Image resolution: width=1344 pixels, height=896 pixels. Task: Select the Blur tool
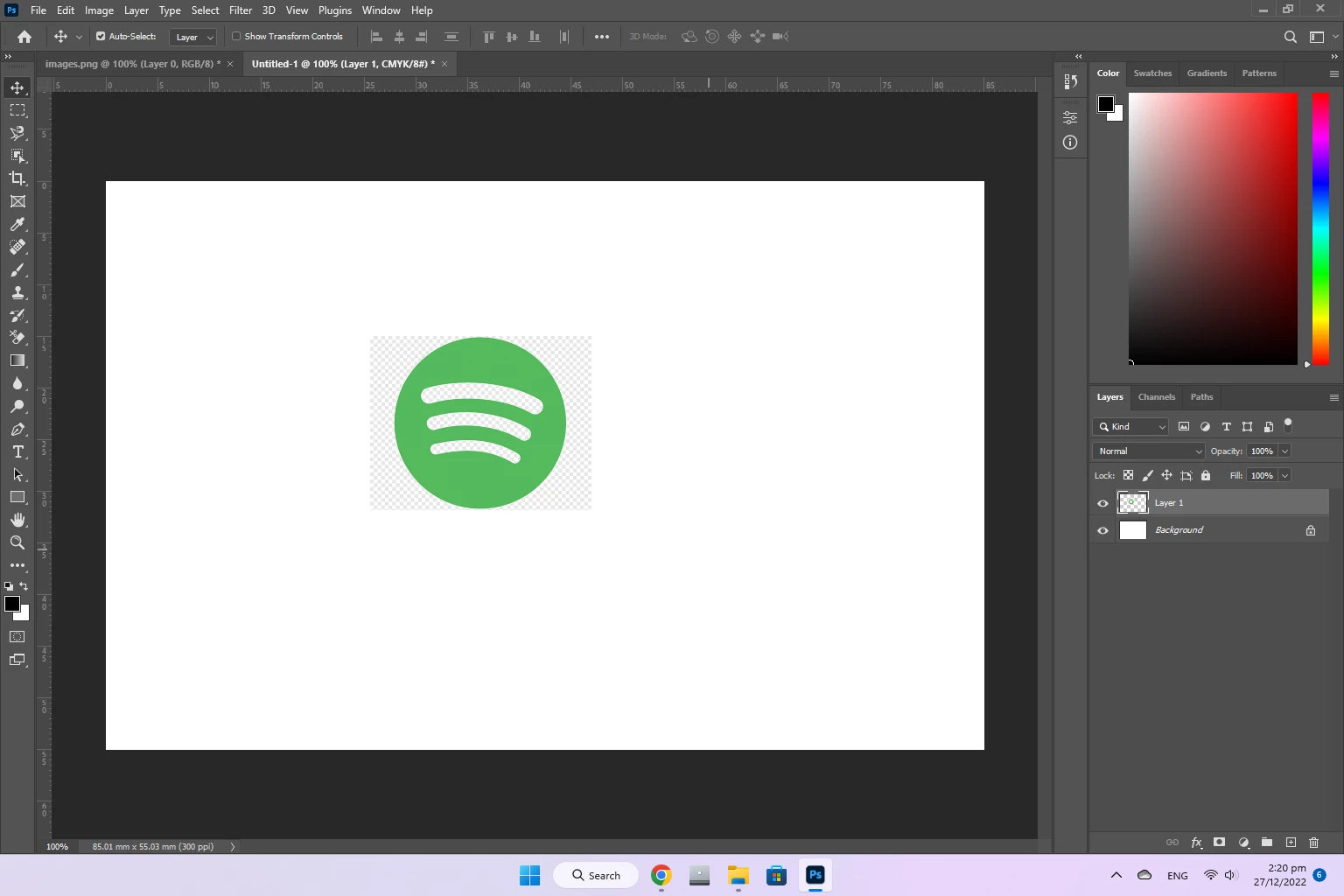(17, 383)
